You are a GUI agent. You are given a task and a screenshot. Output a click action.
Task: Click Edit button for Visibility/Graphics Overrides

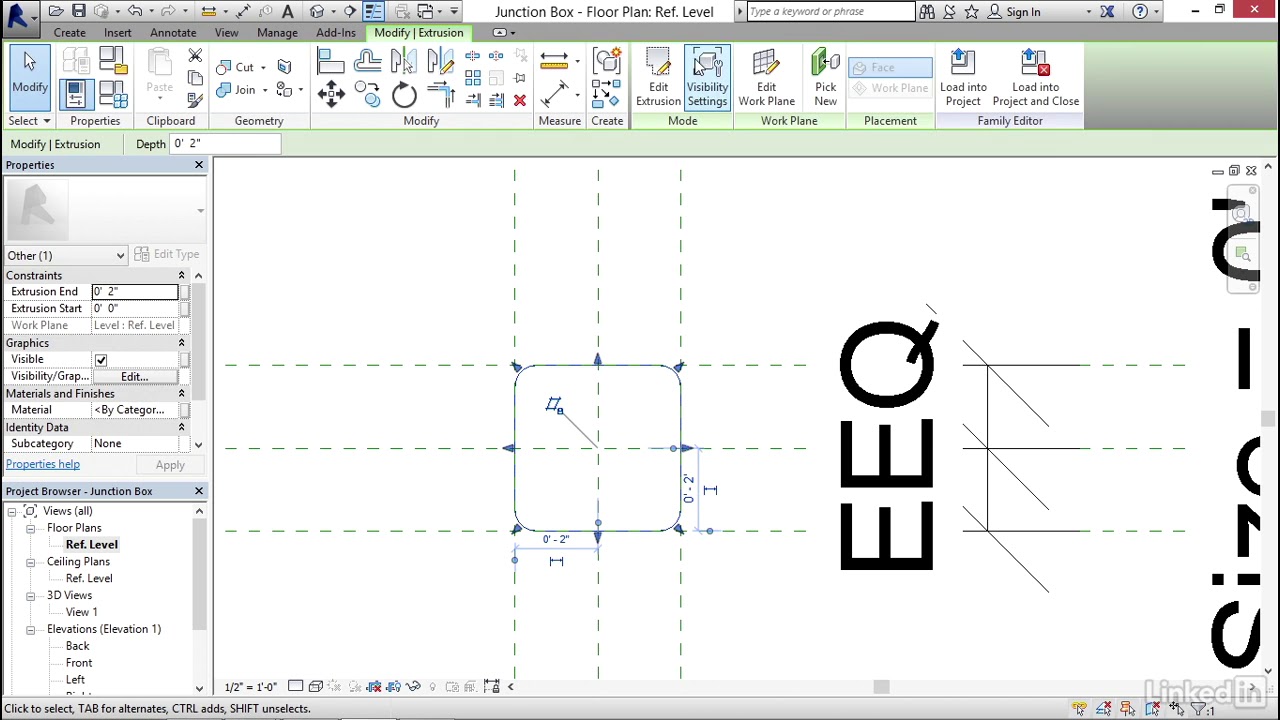(135, 377)
